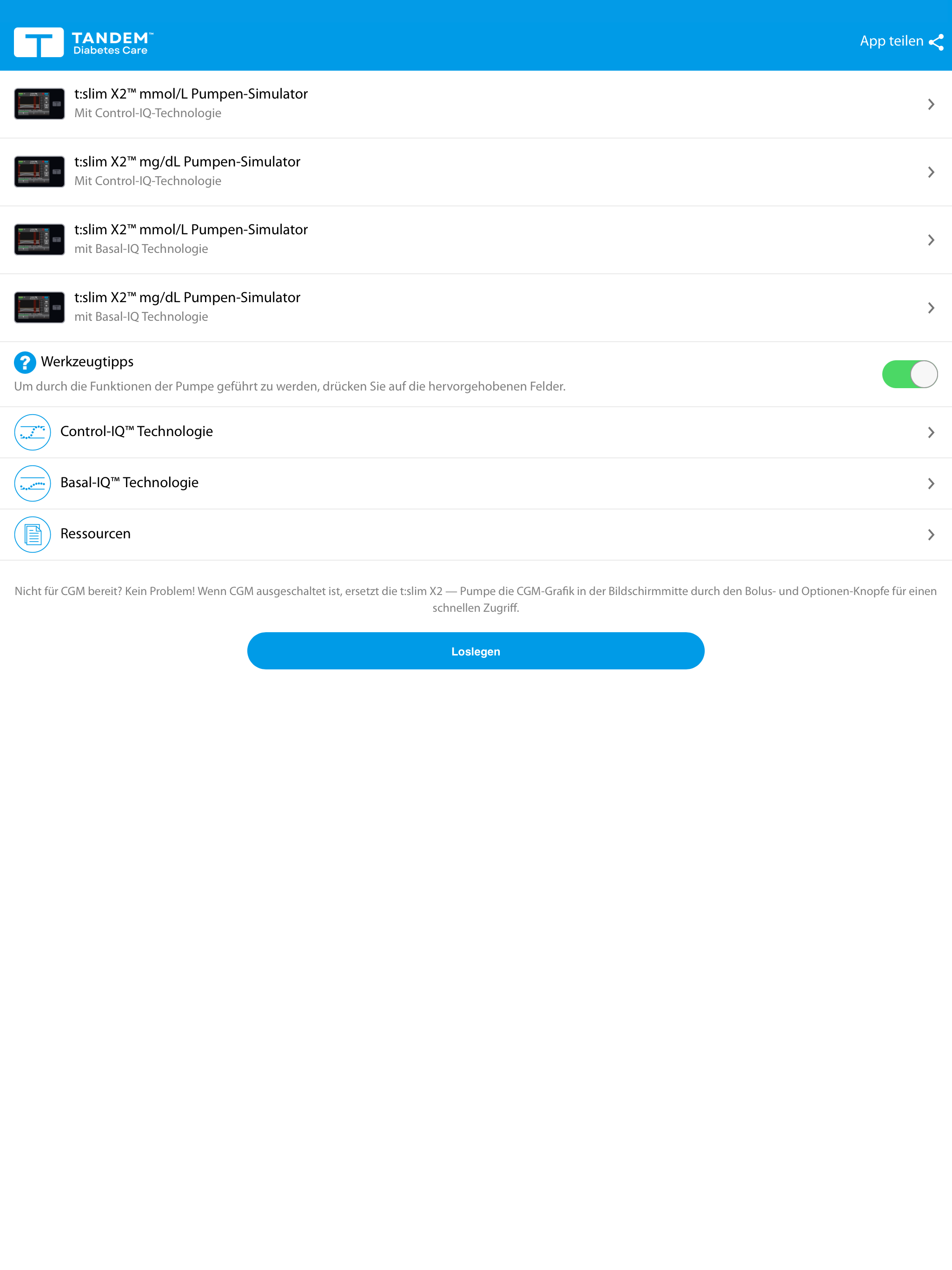Click the Werkzeugtipps question mark icon

(x=25, y=362)
